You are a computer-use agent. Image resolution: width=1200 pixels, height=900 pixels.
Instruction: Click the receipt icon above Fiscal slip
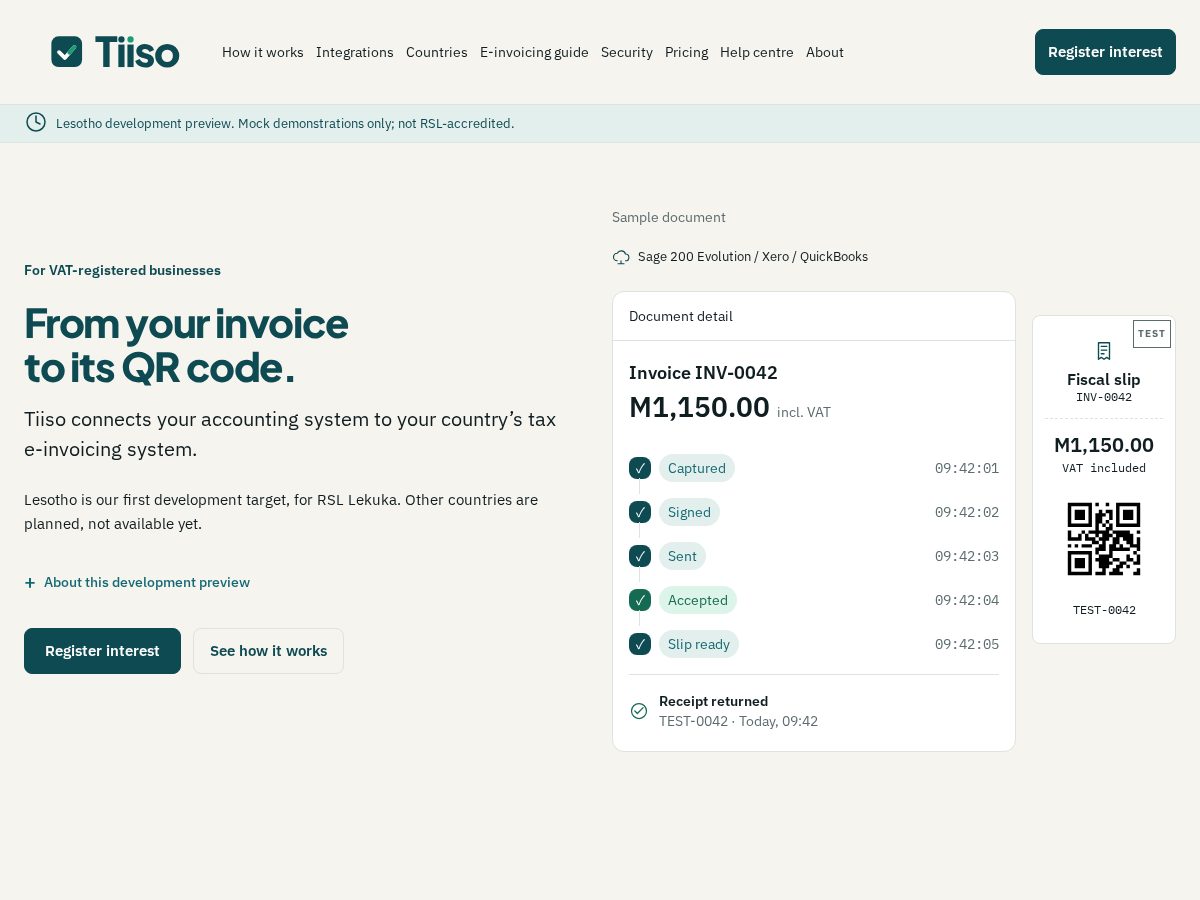click(x=1104, y=351)
